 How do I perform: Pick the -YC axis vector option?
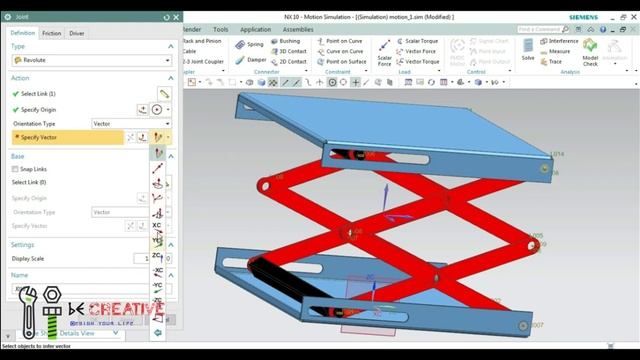tap(158, 287)
